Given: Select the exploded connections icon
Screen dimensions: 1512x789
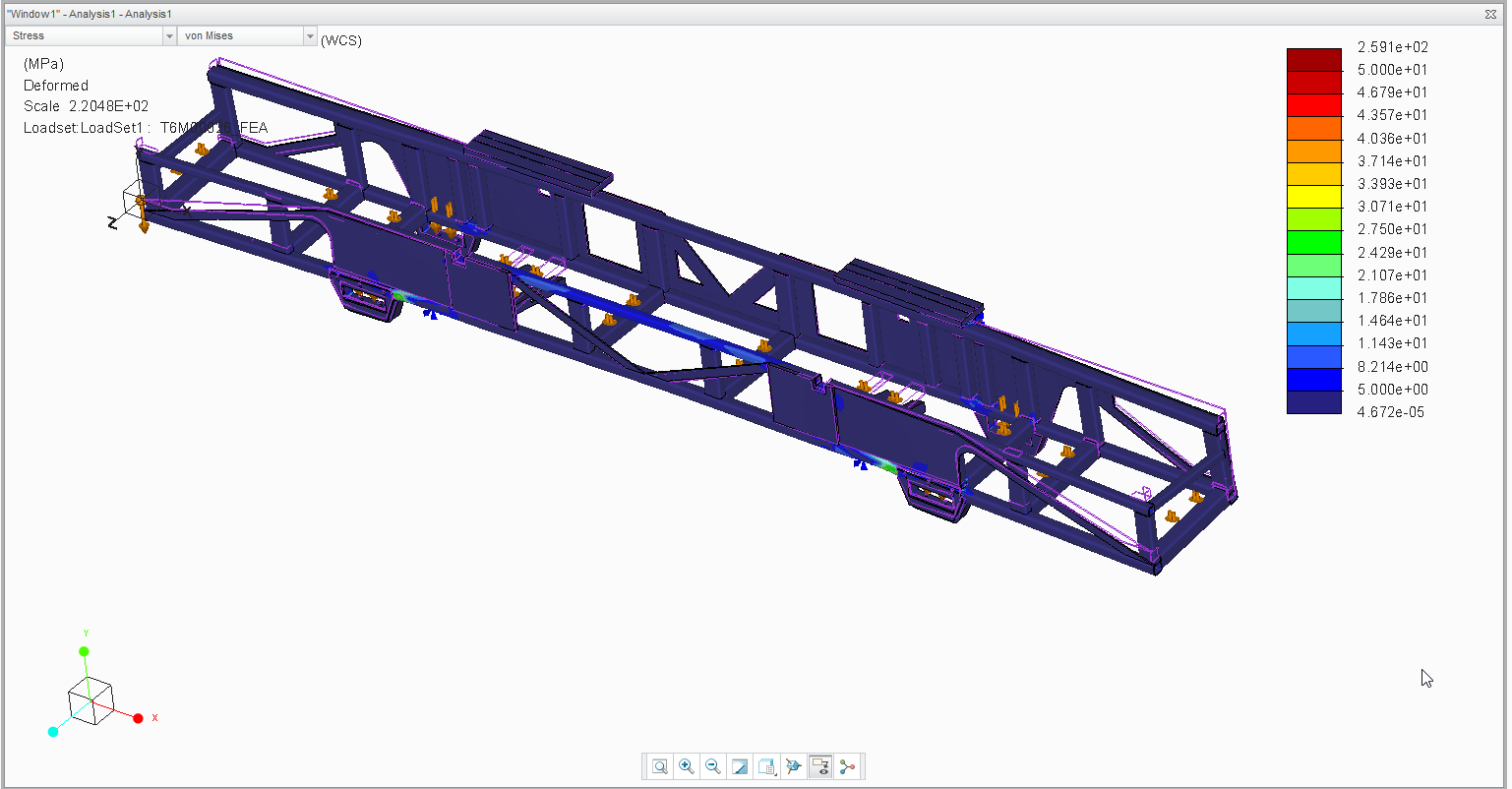Looking at the screenshot, I should 847,765.
